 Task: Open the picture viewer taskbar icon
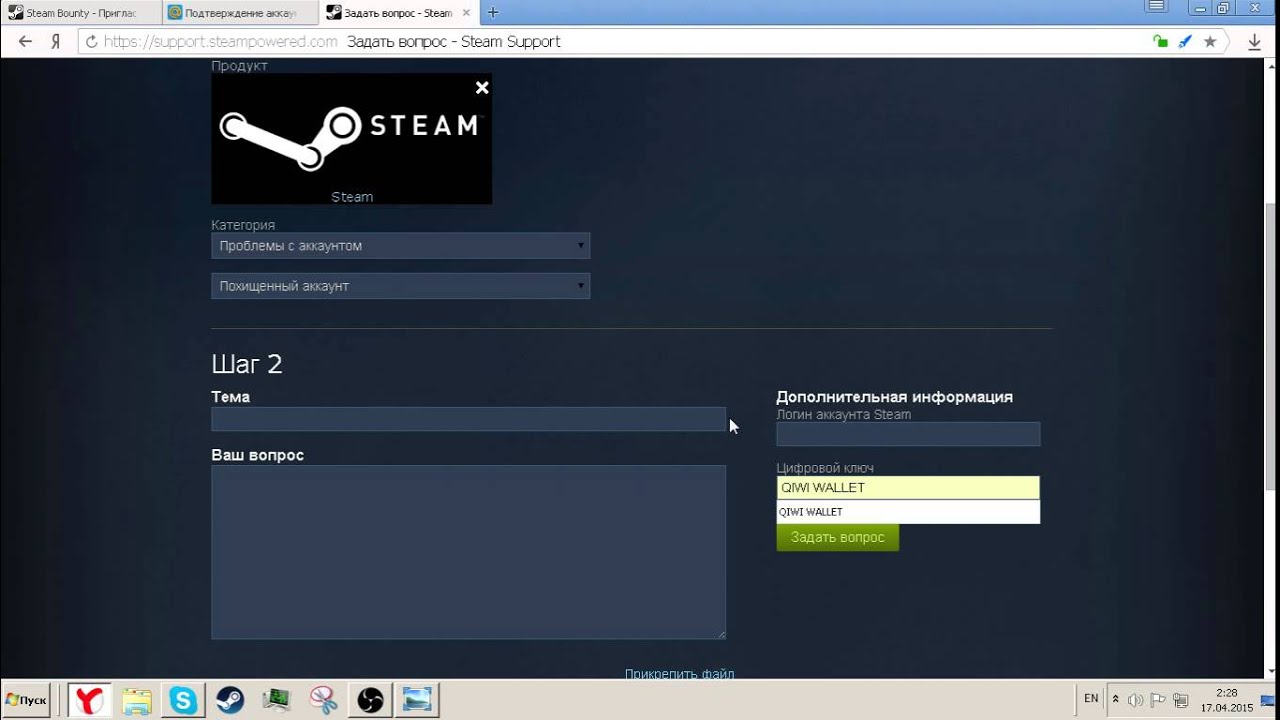point(417,700)
